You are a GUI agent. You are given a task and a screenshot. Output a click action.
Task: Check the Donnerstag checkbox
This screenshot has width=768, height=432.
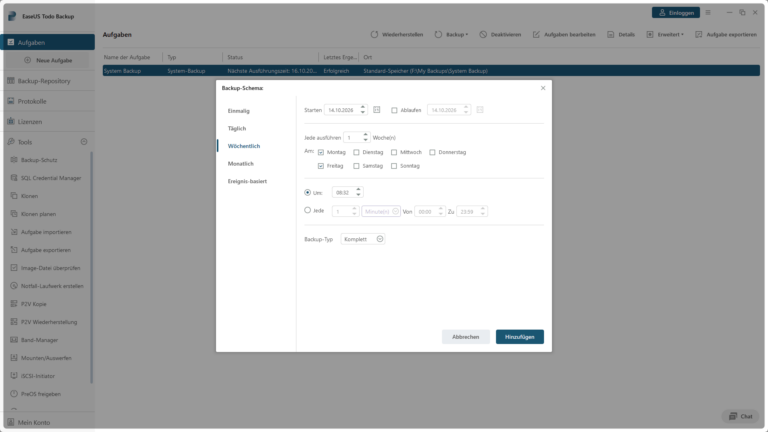432,152
